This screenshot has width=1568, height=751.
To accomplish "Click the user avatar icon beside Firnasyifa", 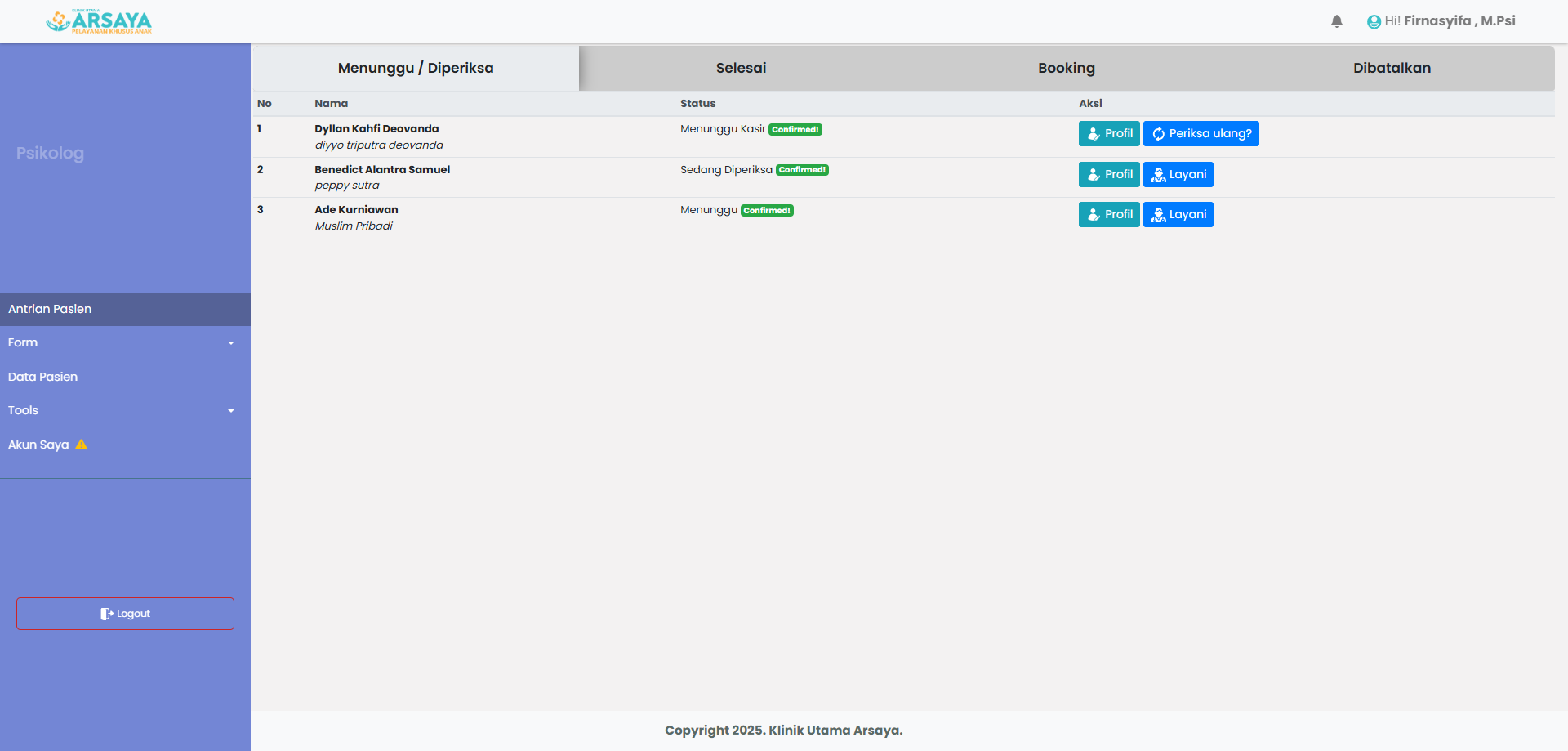I will click(1374, 22).
